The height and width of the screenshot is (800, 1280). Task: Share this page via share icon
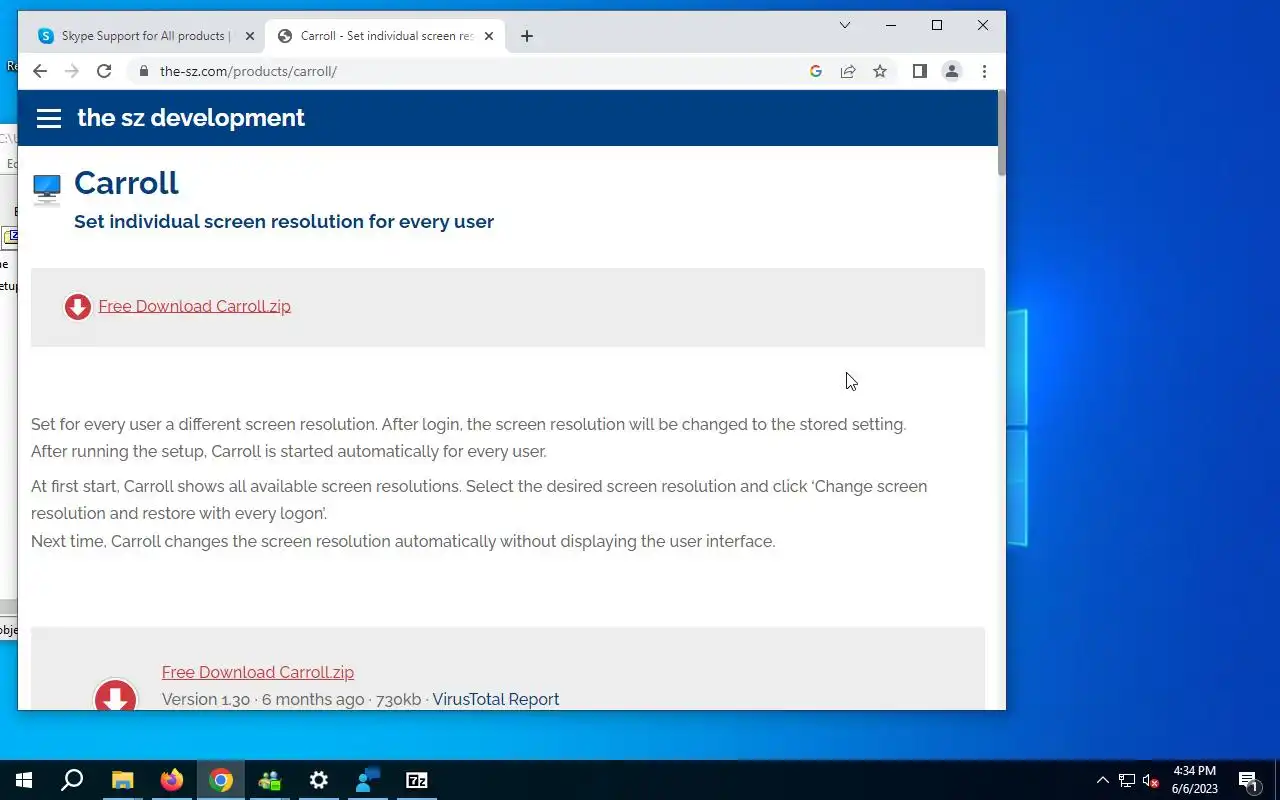click(x=848, y=71)
